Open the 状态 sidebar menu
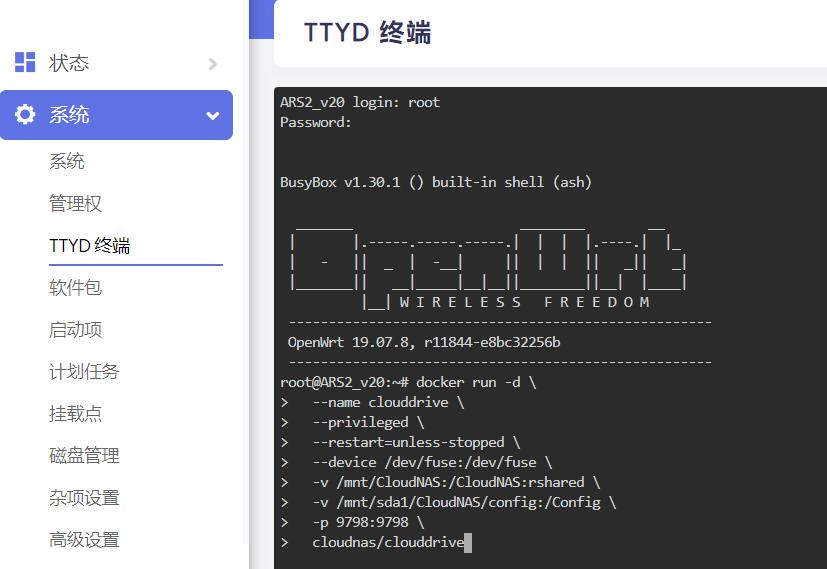 116,63
